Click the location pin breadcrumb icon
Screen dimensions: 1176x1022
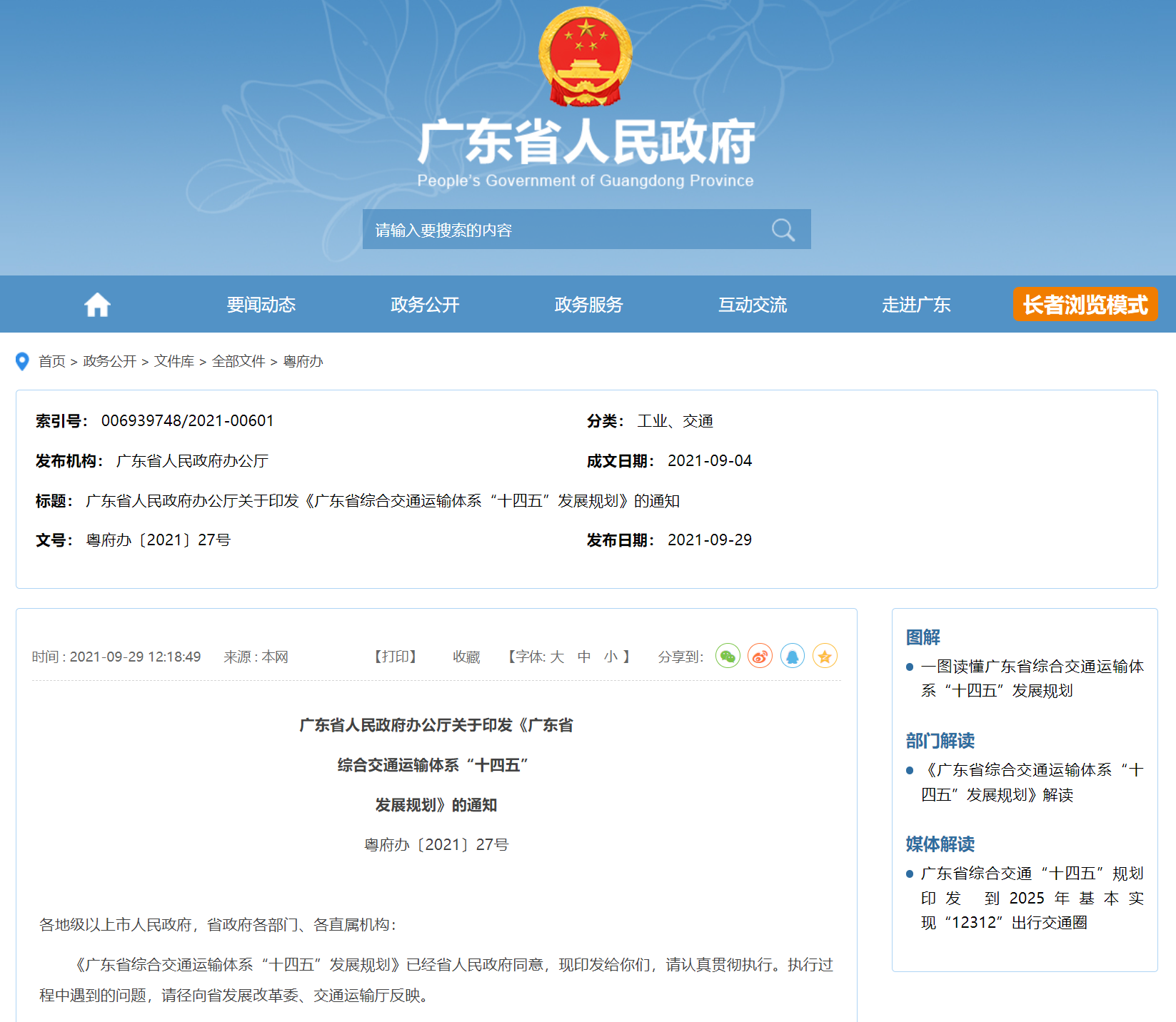(x=22, y=362)
